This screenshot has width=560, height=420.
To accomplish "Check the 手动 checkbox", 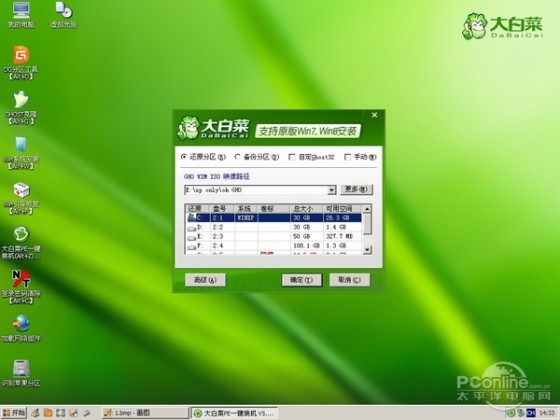I will tap(347, 157).
